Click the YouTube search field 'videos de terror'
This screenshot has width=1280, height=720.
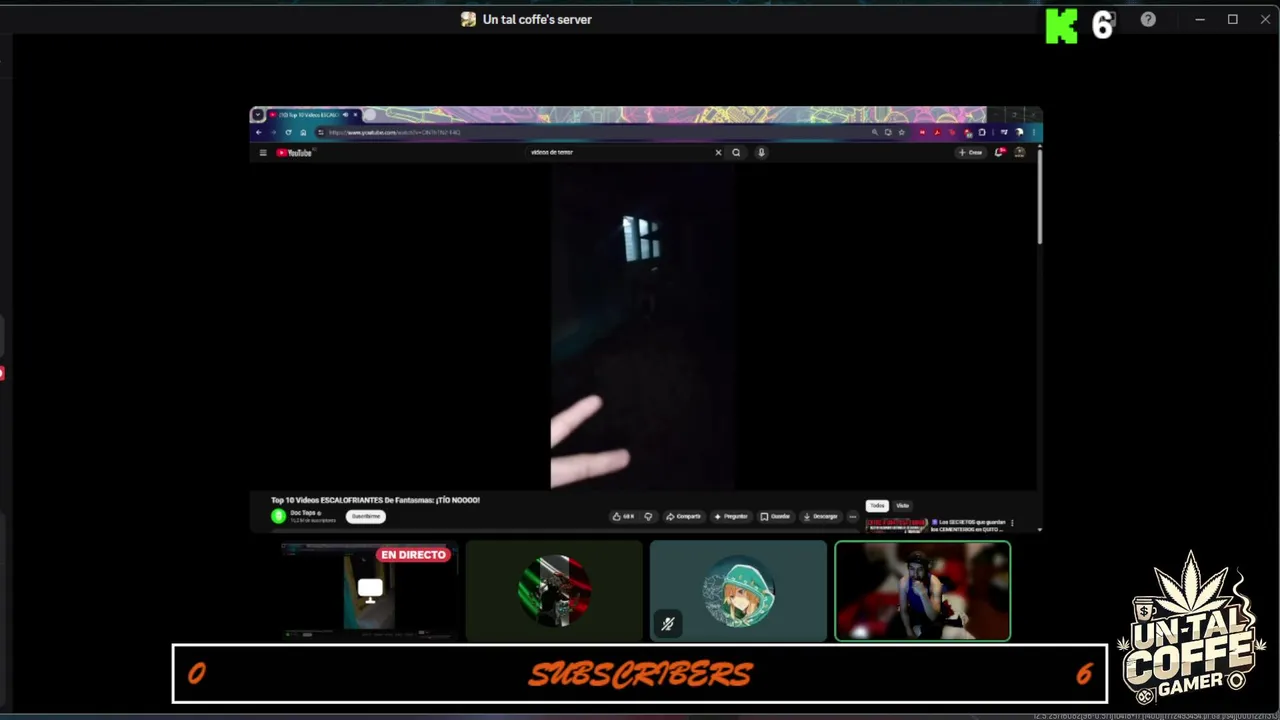tap(618, 153)
